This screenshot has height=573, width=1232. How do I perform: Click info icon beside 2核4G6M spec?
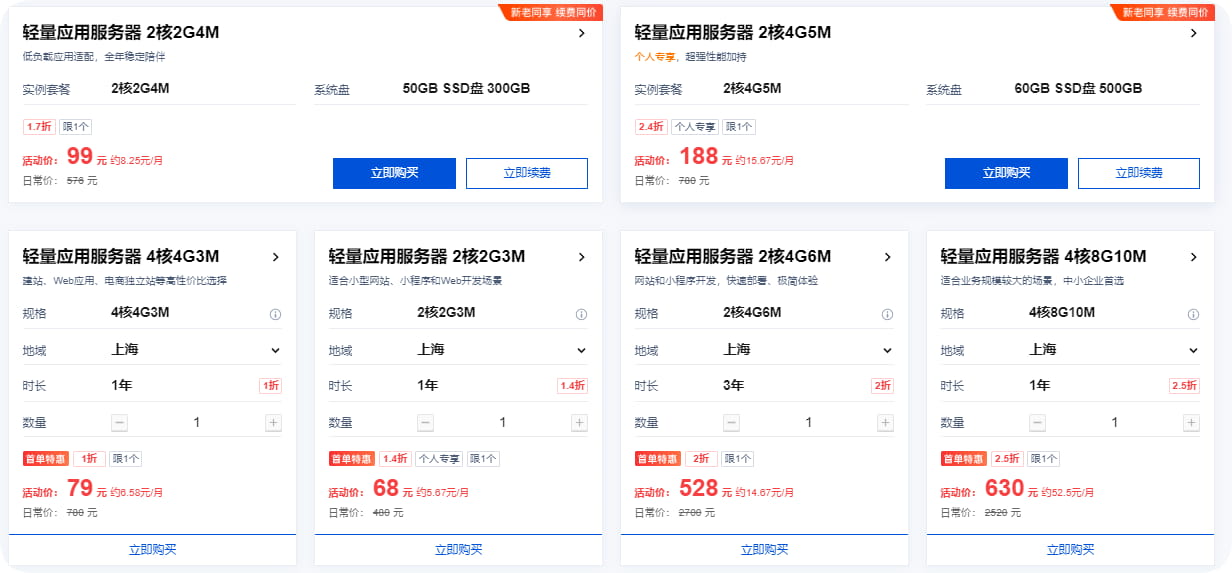887,314
